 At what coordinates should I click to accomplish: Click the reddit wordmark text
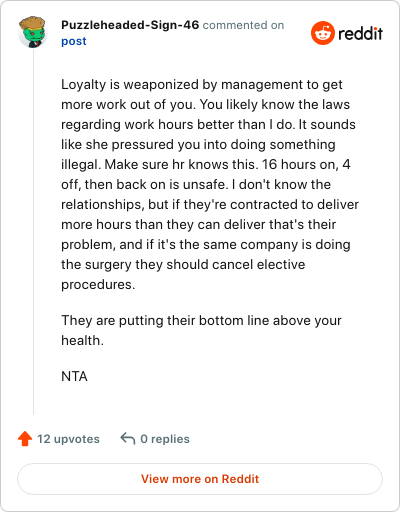360,34
